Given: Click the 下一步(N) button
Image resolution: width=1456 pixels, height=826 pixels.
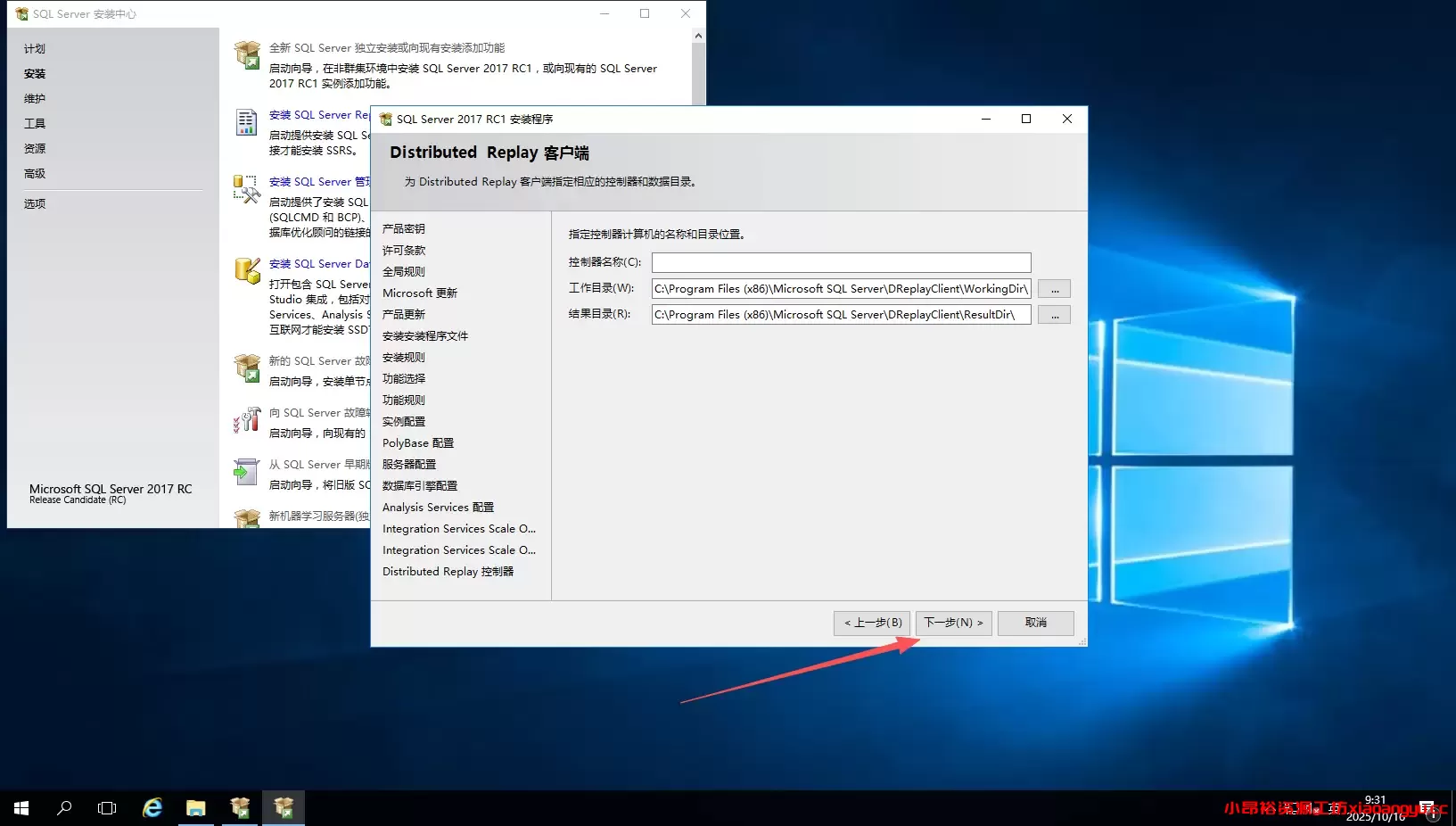Looking at the screenshot, I should (953, 623).
